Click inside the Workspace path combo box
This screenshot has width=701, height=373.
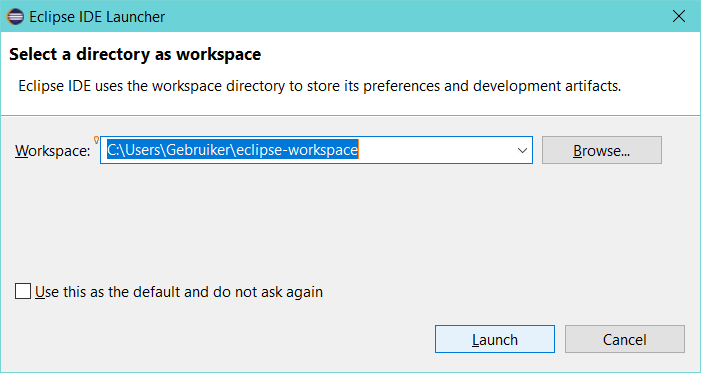pos(316,150)
